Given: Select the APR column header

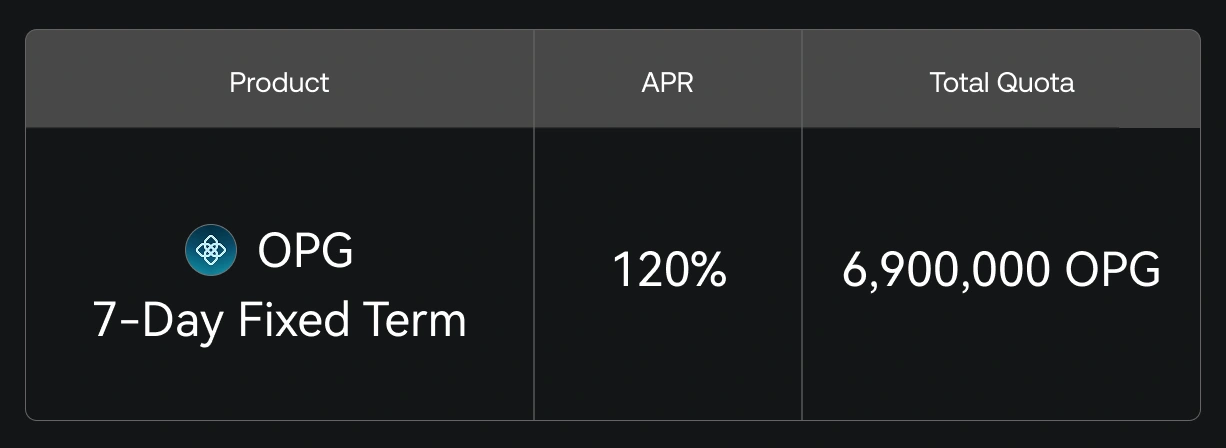Looking at the screenshot, I should pos(667,82).
